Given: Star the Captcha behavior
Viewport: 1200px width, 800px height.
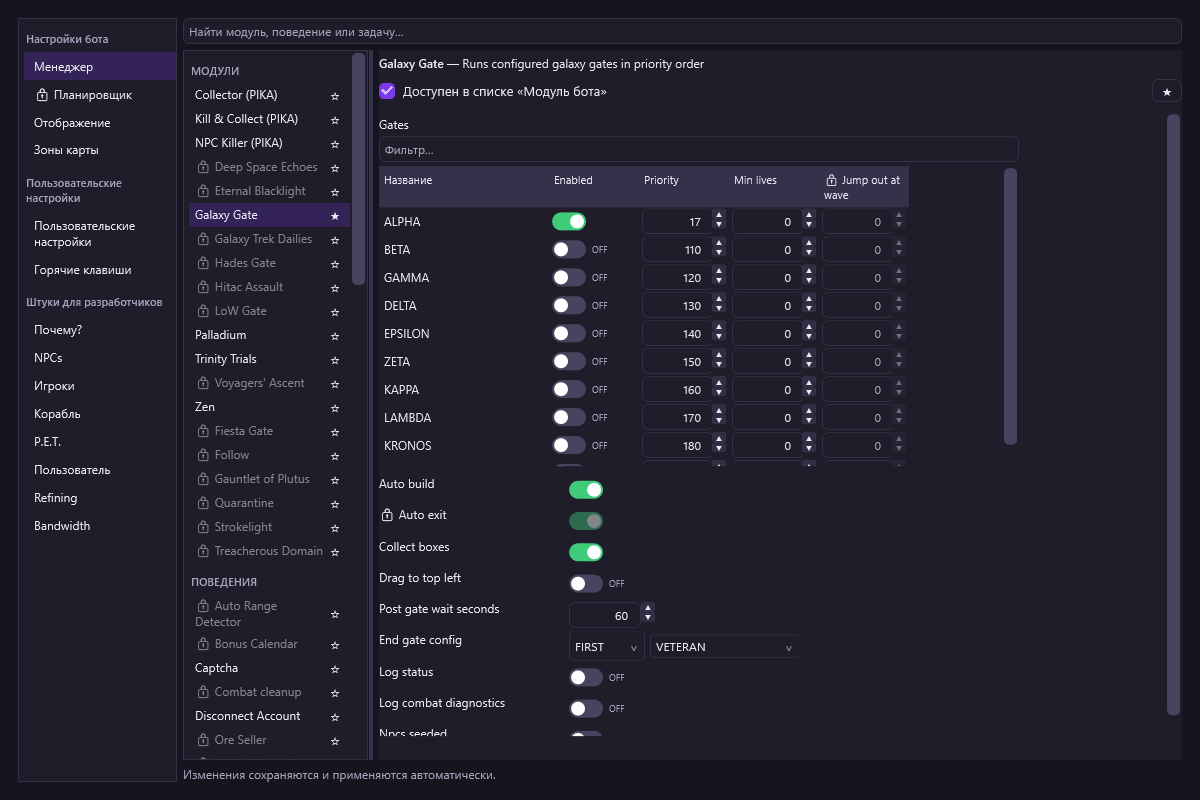Looking at the screenshot, I should [x=335, y=669].
